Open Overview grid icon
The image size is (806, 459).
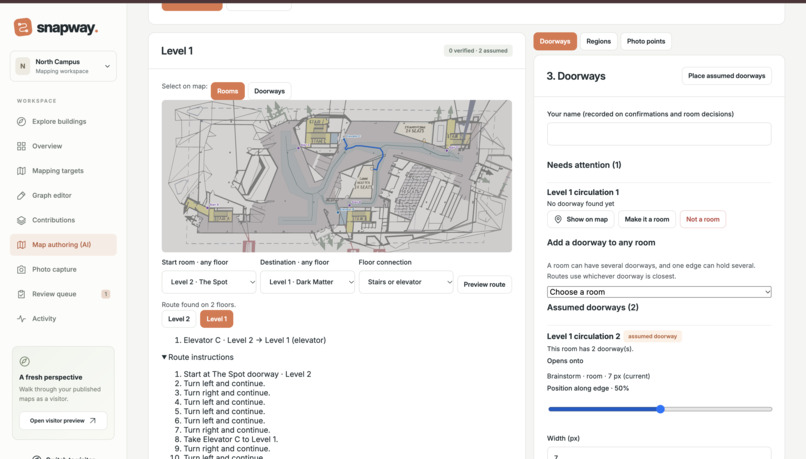tap(21, 146)
